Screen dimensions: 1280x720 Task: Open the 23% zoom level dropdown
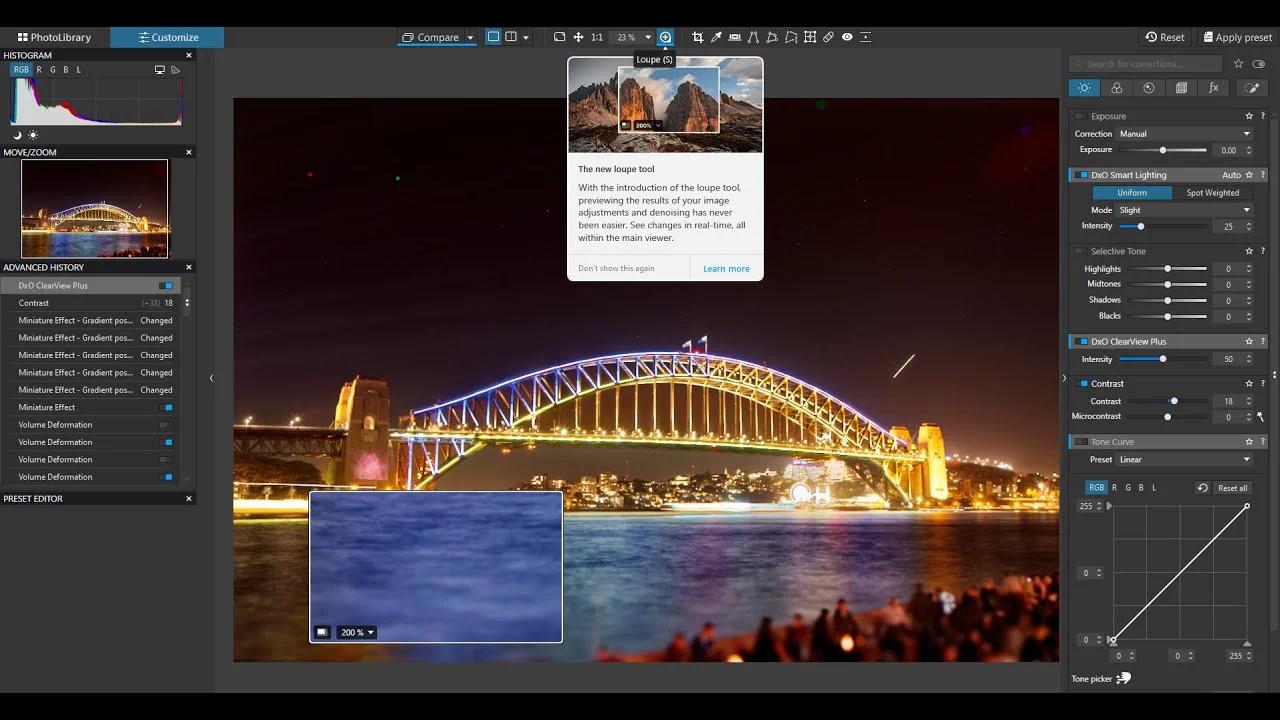click(x=648, y=37)
